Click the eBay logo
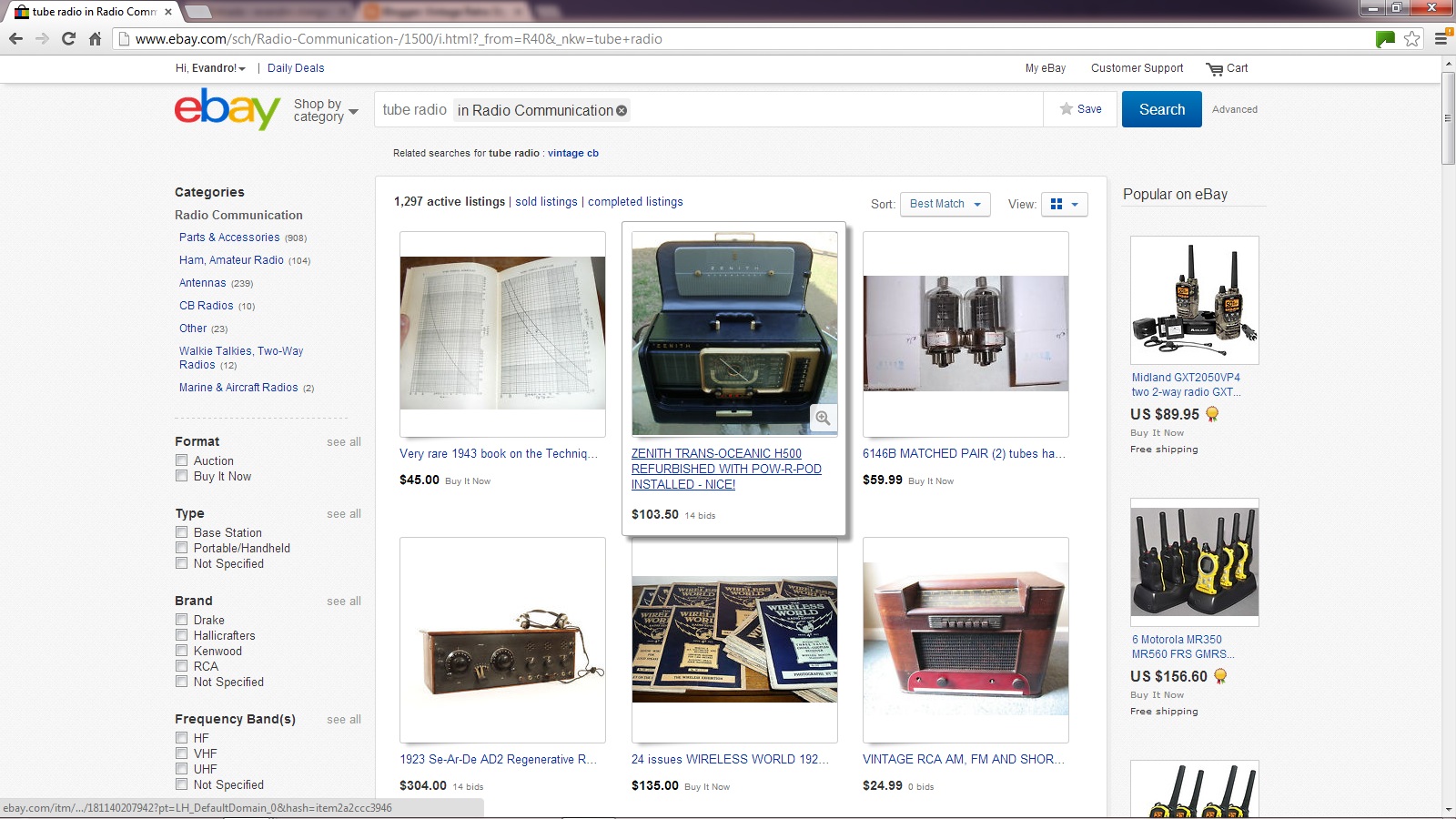The image size is (1456, 819). point(227,109)
